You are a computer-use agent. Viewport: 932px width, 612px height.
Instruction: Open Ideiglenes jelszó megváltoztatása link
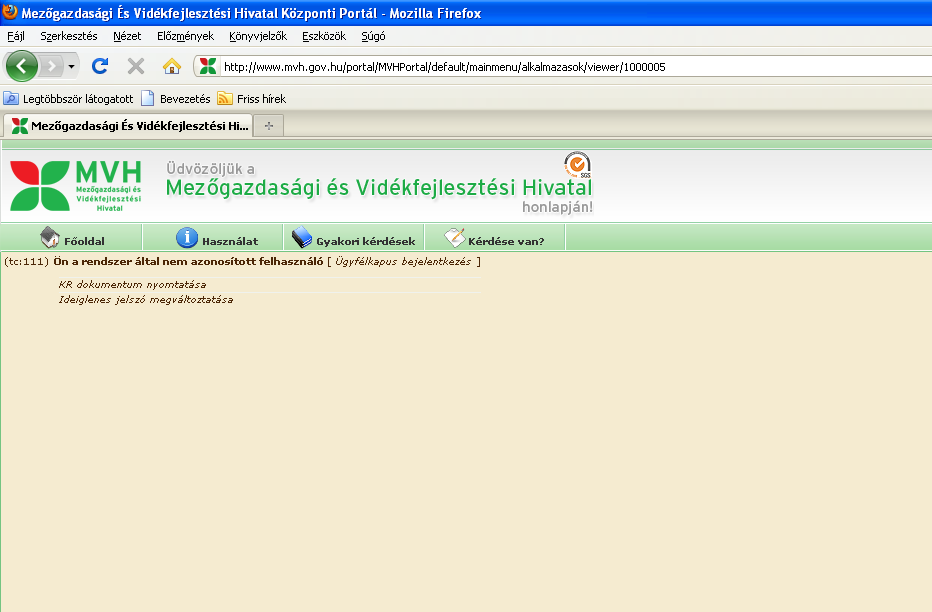coord(146,299)
